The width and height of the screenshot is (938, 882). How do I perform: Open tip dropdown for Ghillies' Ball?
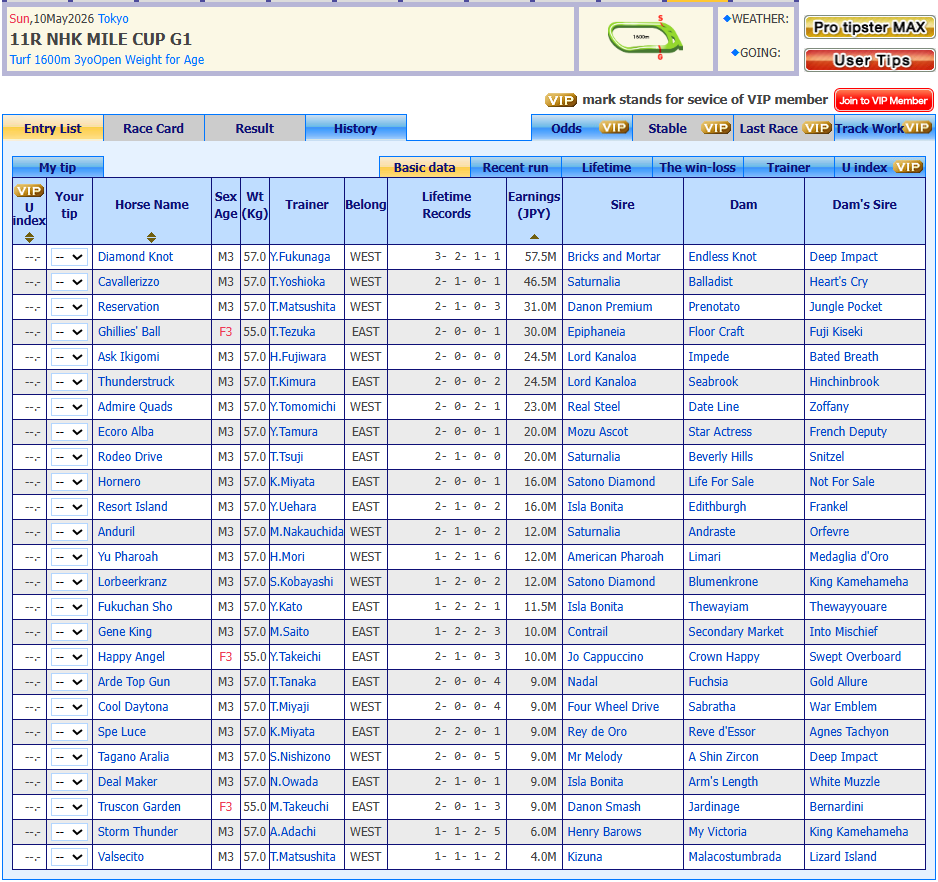tap(69, 332)
